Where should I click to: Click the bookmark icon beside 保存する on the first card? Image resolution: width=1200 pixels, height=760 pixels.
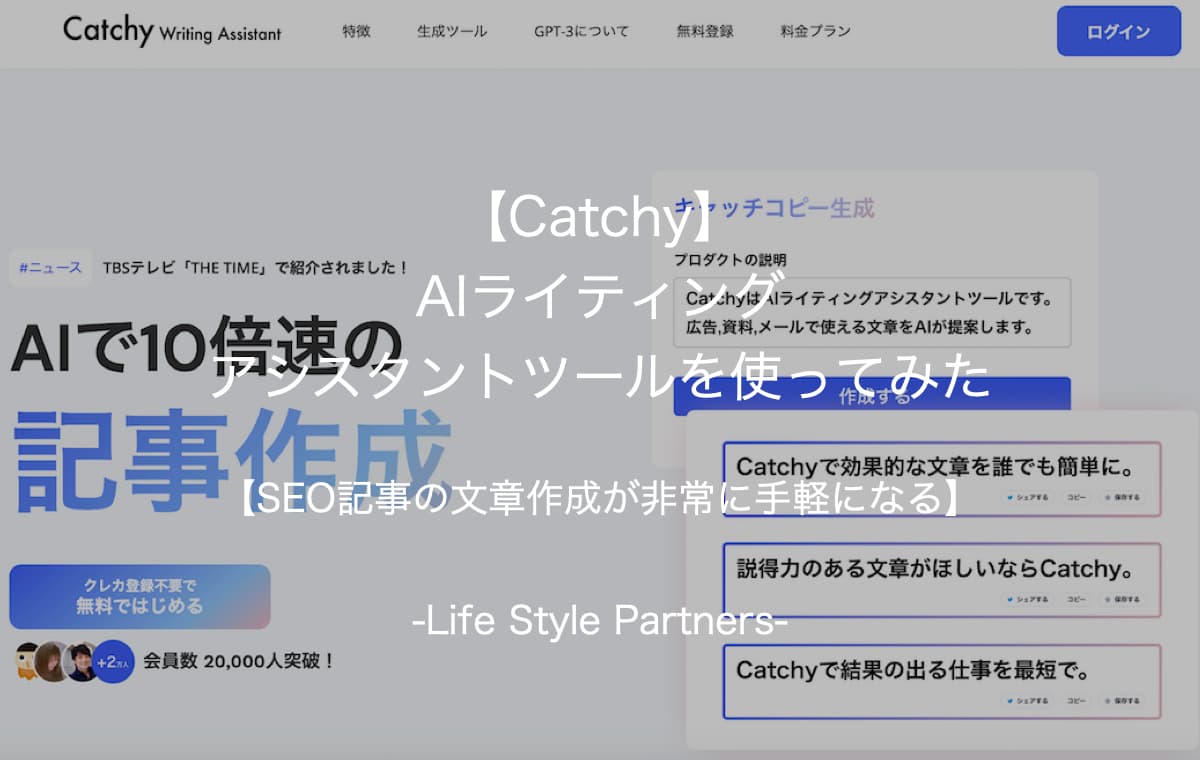[x=1107, y=498]
